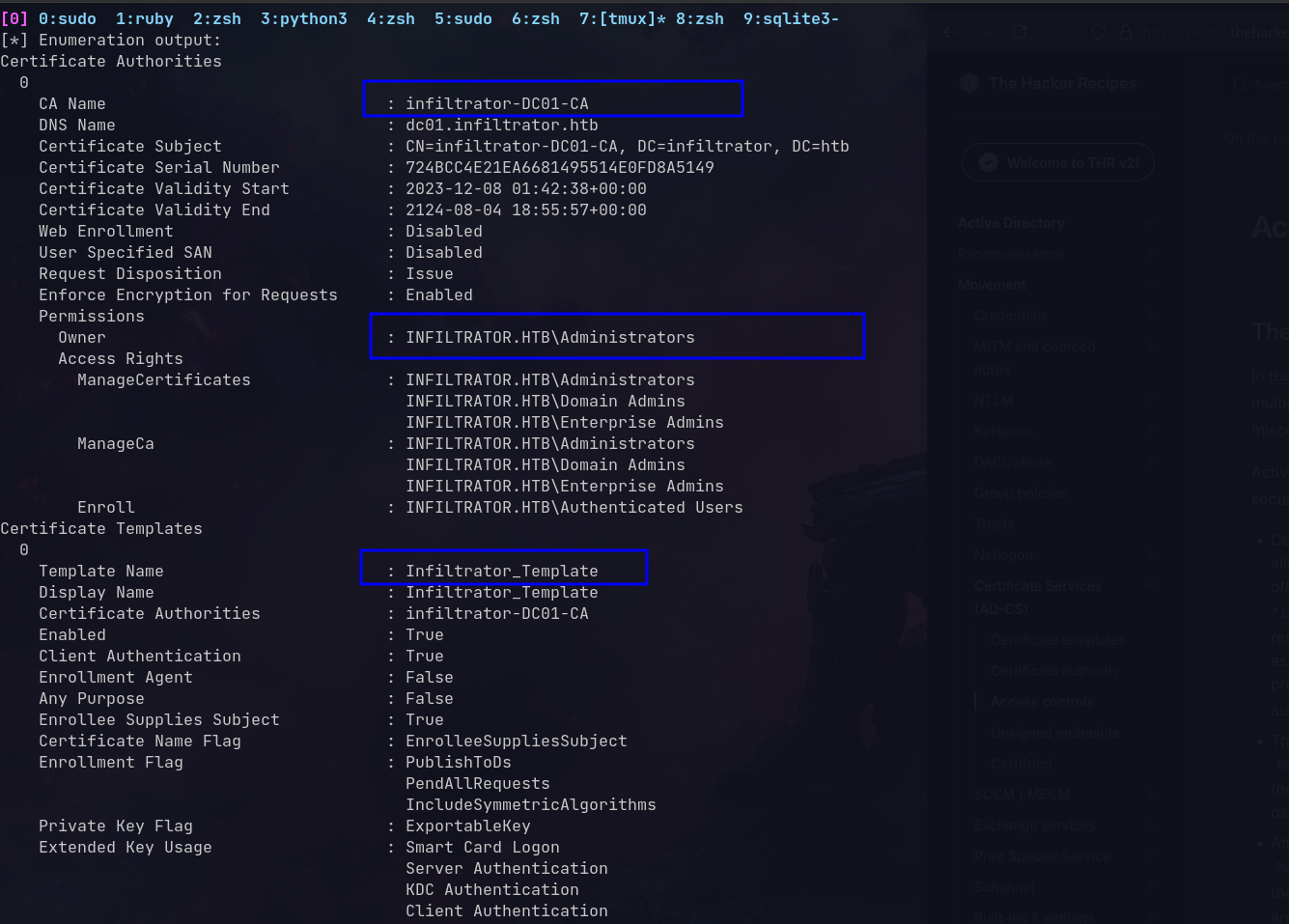
Task: Expand the Reconnaissance section chevron
Action: [x=1149, y=254]
